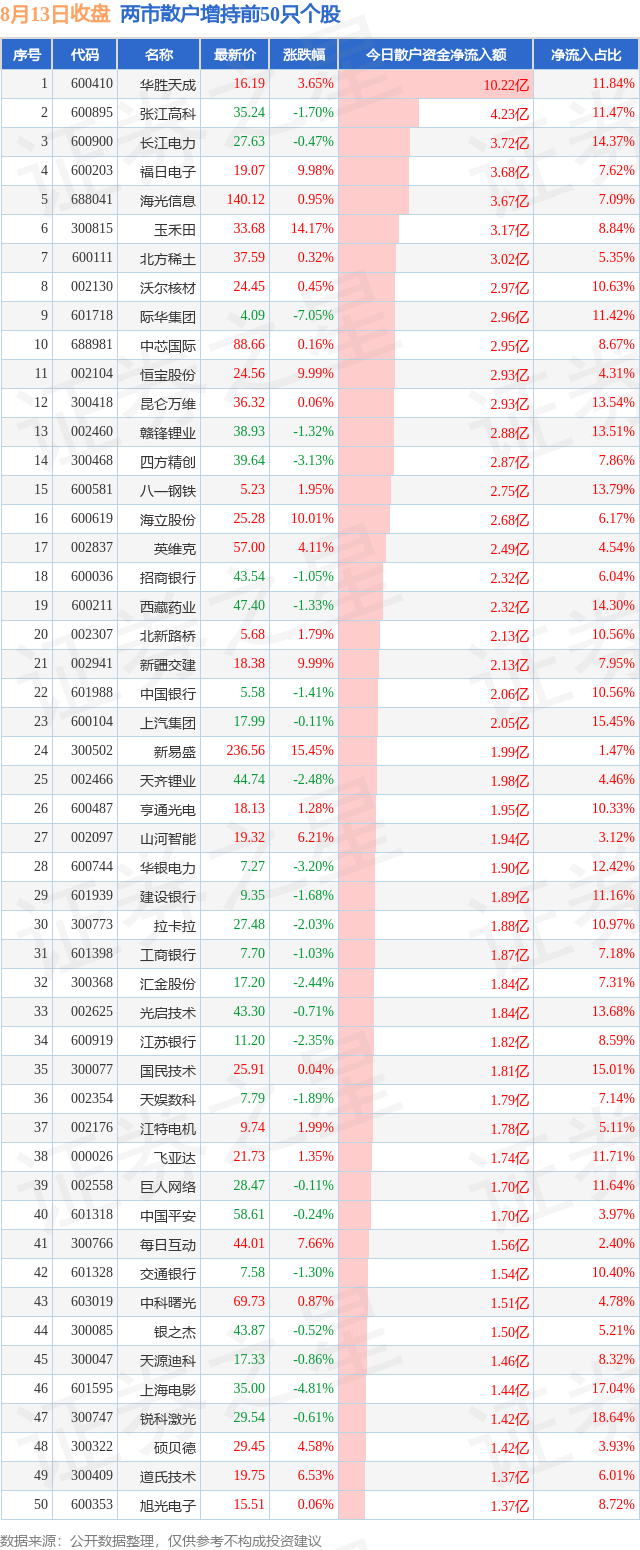Click the 代码 column header

pos(84,55)
